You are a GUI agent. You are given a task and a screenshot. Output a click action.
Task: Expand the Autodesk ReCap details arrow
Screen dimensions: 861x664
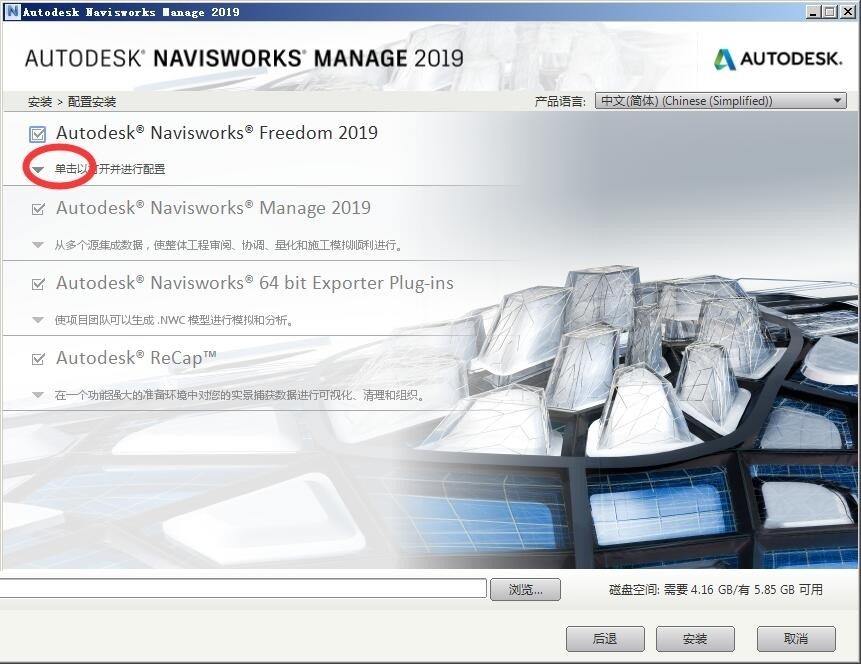pos(38,395)
